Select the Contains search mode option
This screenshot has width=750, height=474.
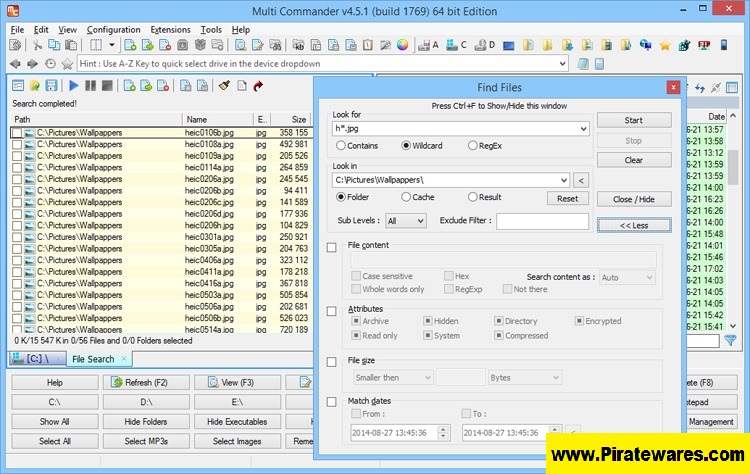pos(341,145)
